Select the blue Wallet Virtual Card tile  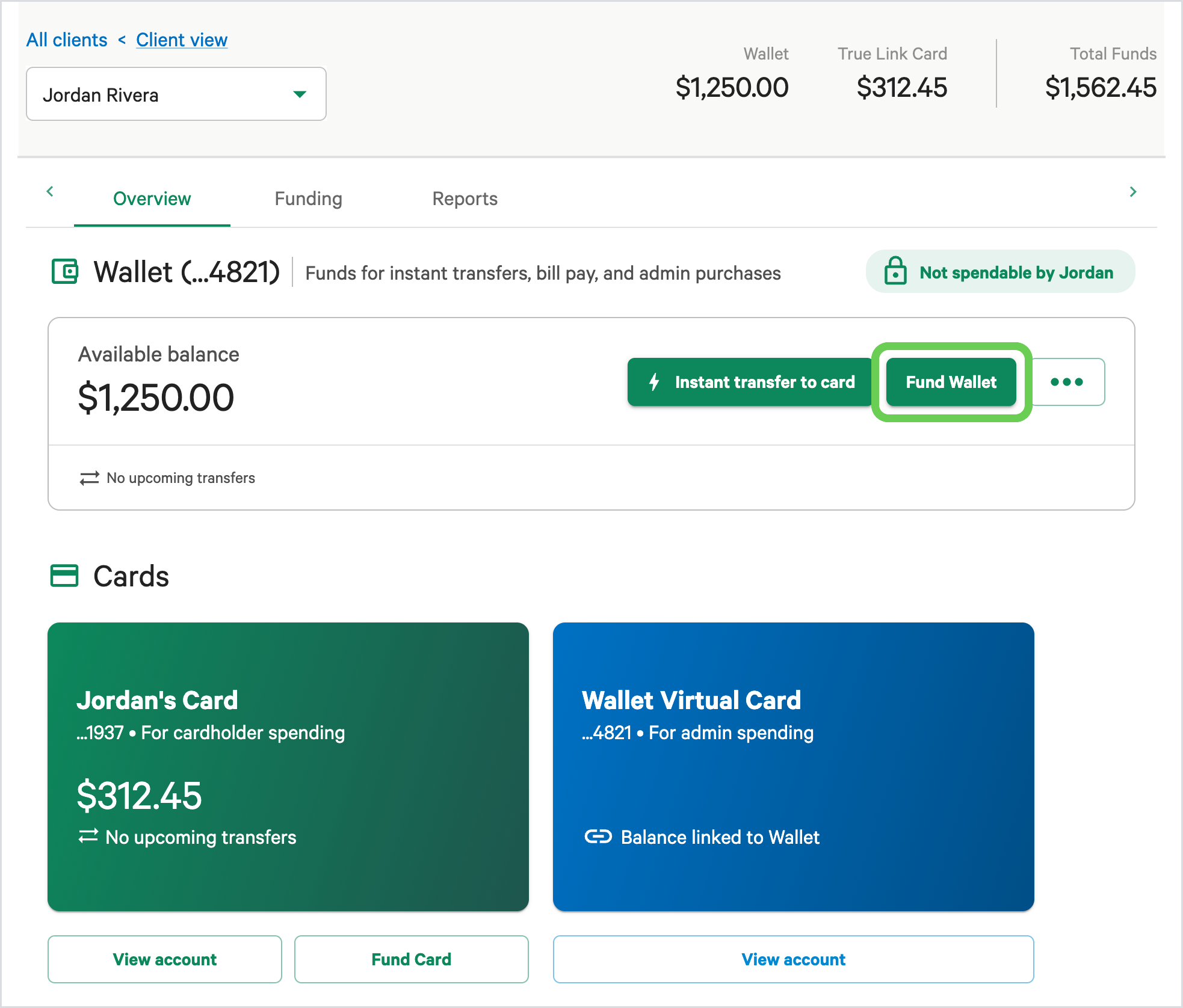(x=794, y=767)
